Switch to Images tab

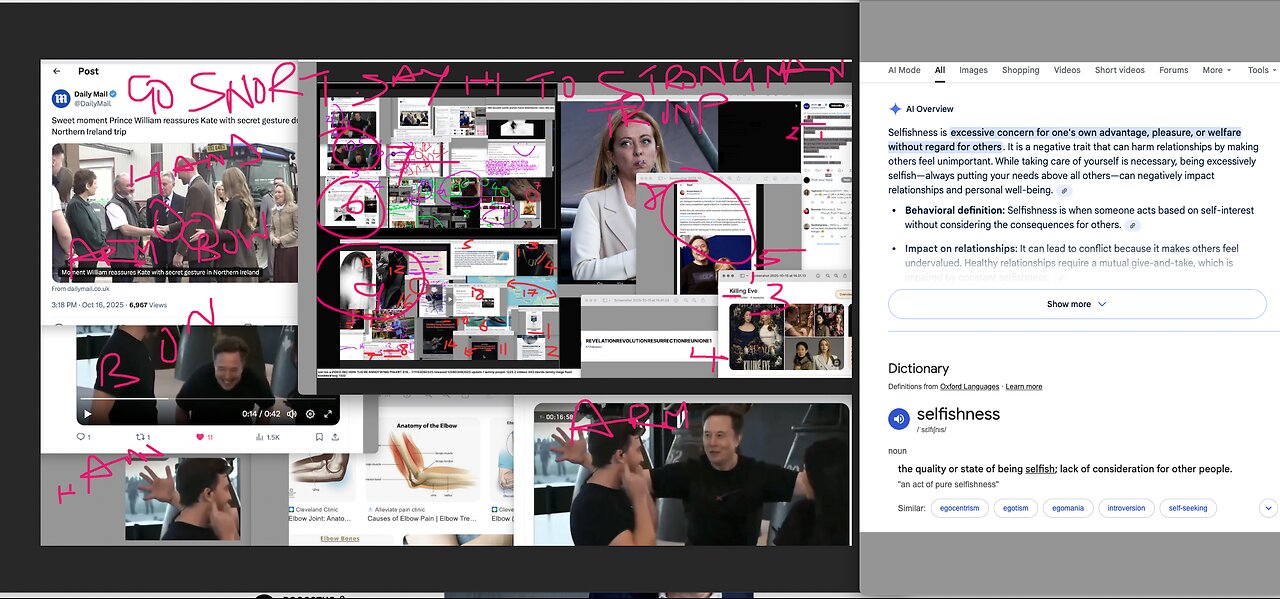pos(973,70)
